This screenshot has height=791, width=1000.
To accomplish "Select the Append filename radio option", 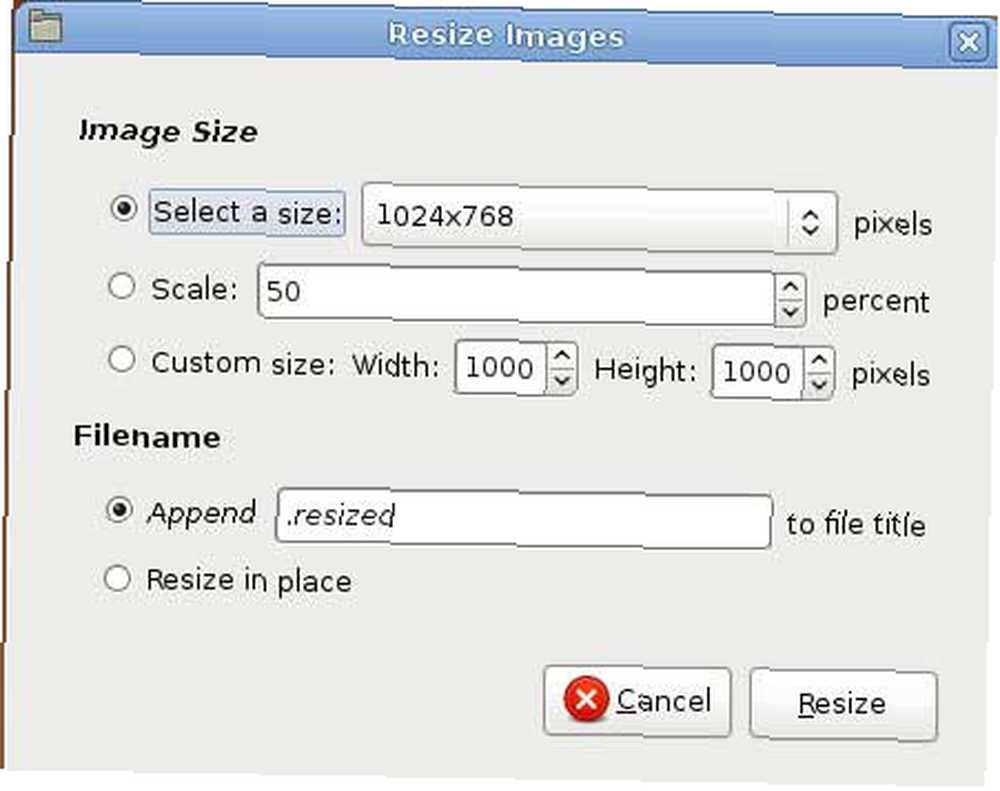I will coord(119,510).
